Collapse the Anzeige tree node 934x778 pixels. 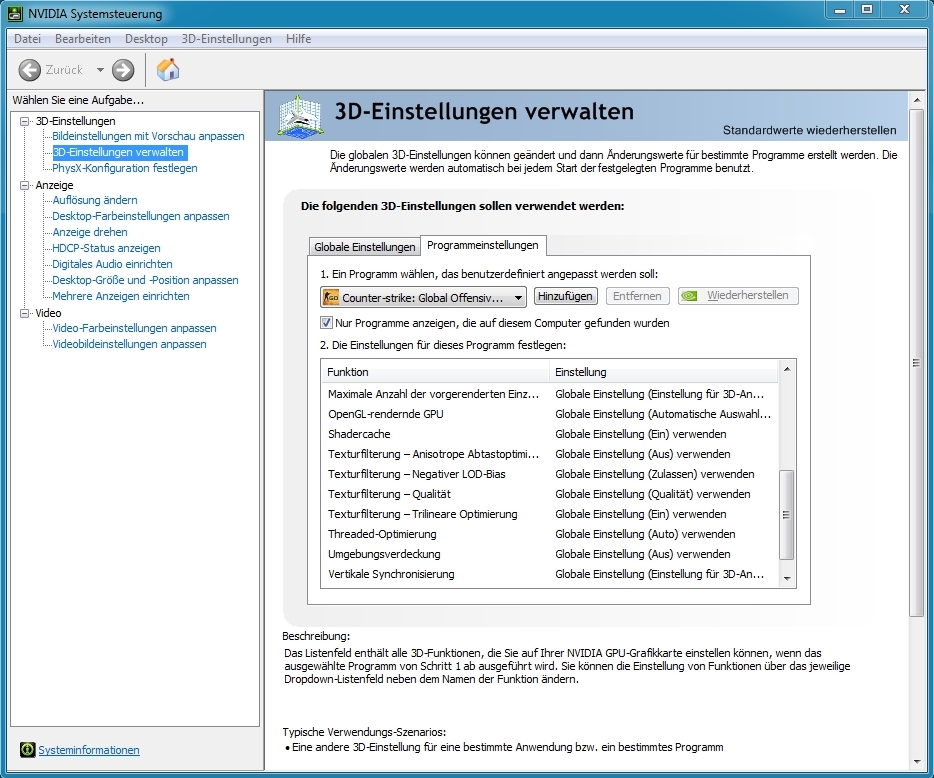pos(24,185)
